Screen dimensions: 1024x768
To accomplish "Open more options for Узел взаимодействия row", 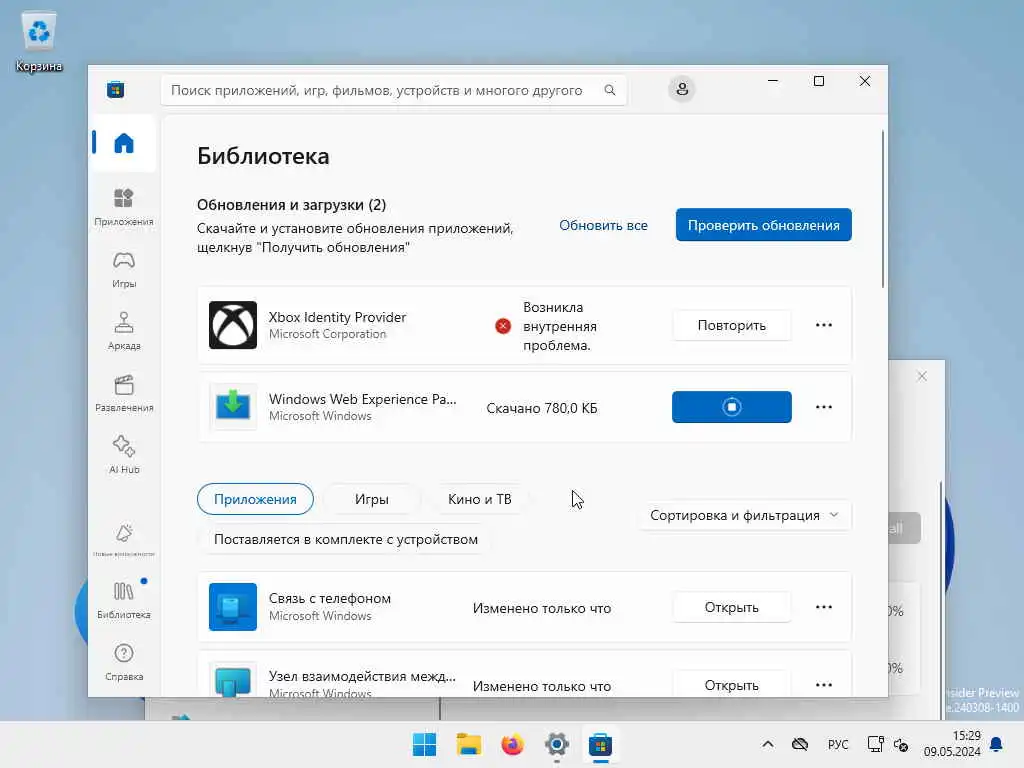I will pos(824,684).
